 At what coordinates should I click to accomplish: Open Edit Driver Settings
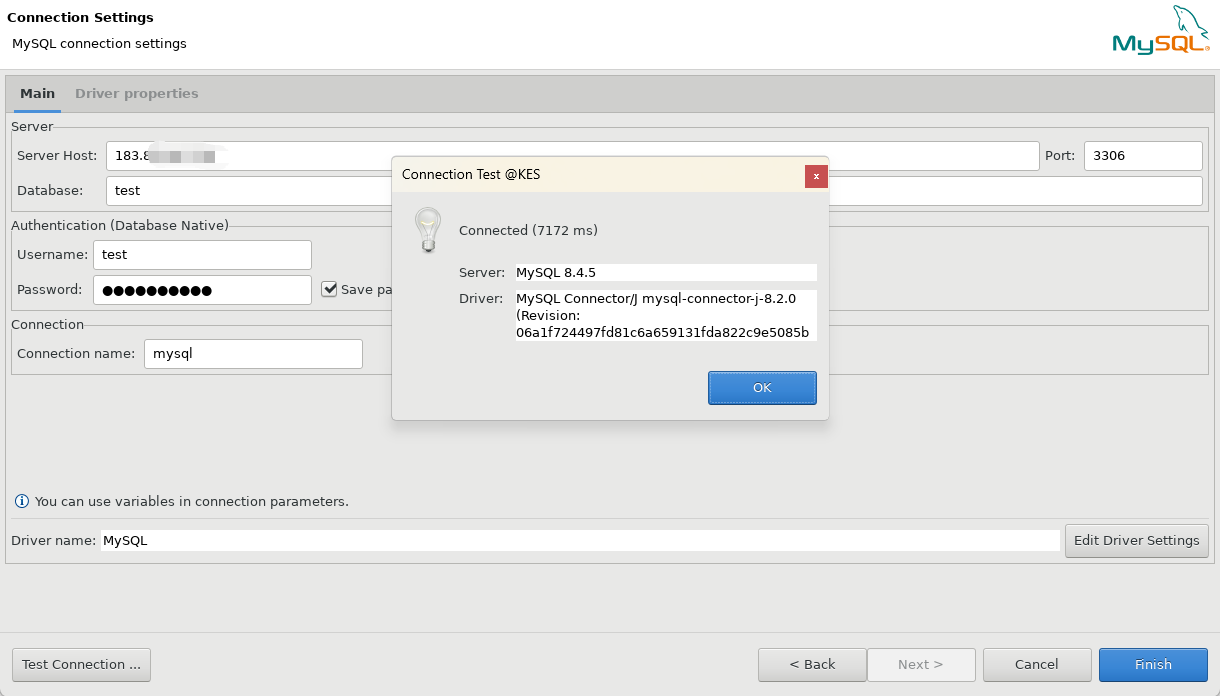[1136, 540]
